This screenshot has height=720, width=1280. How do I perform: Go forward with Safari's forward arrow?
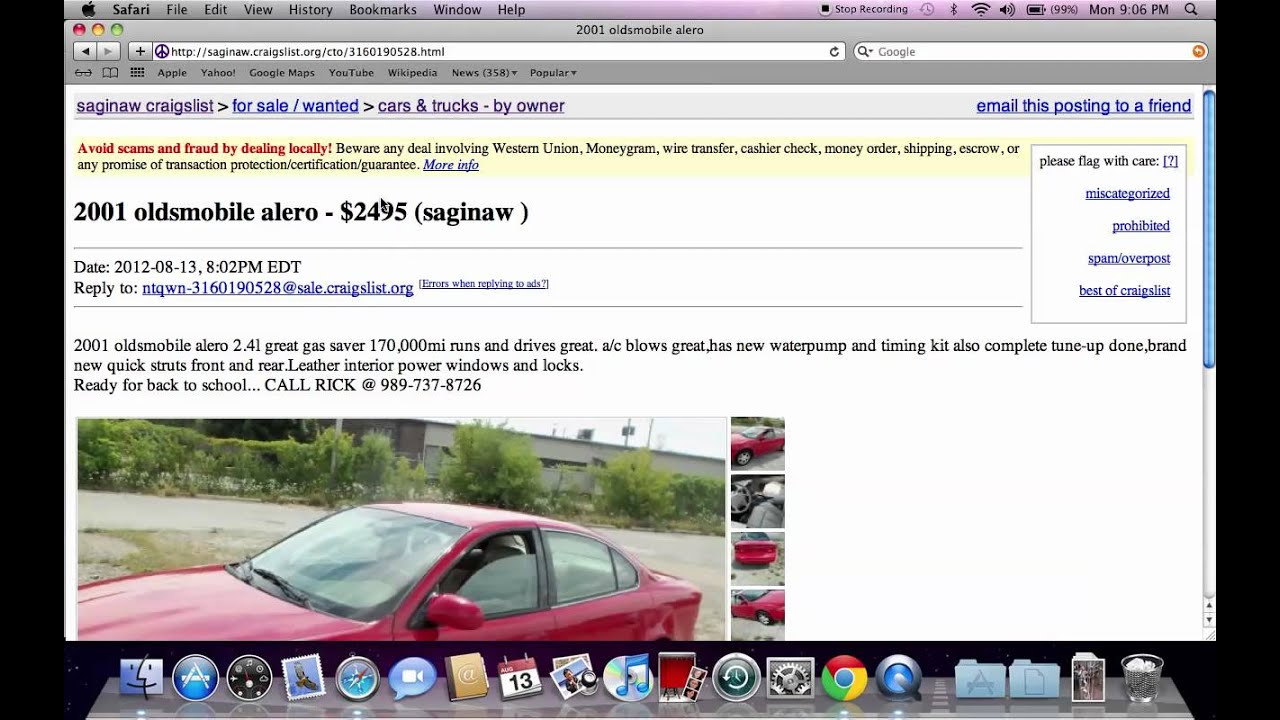click(109, 51)
